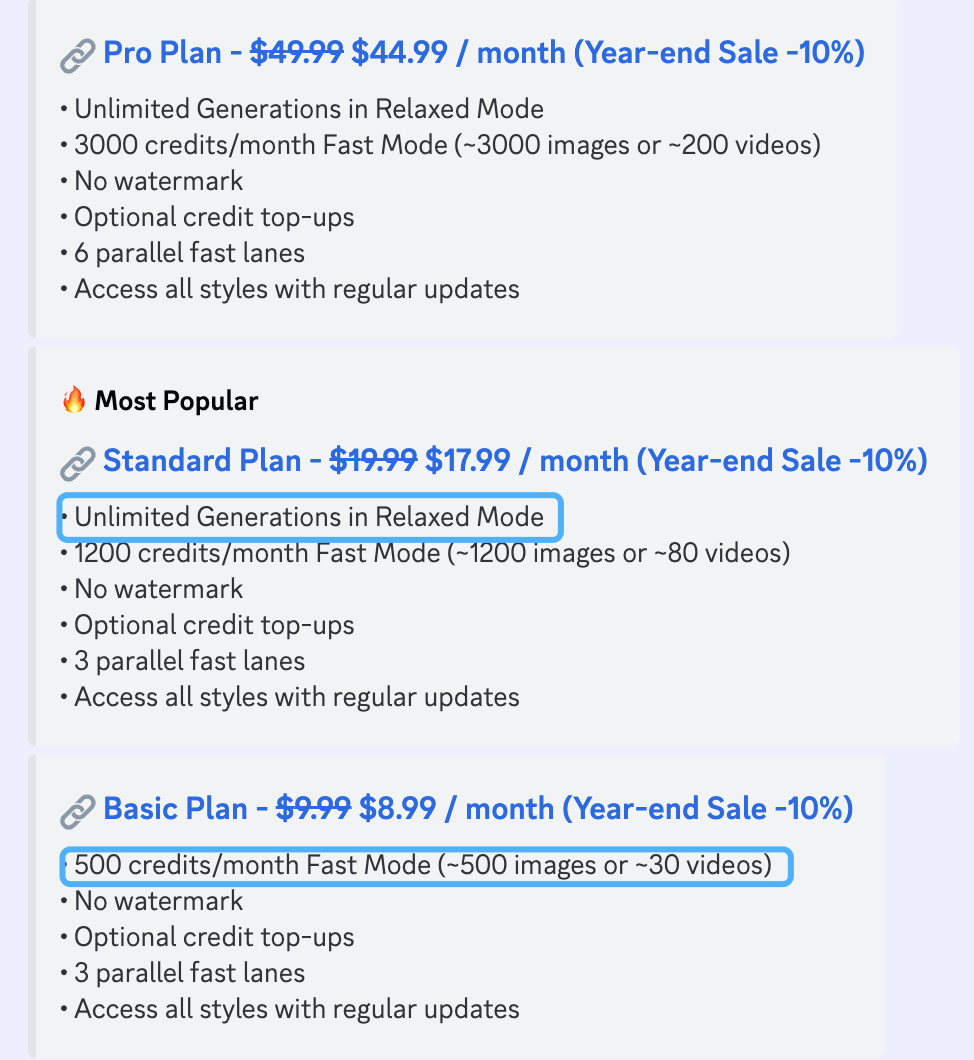Click the Most Popular label
Viewport: 974px width, 1060px height.
(176, 401)
